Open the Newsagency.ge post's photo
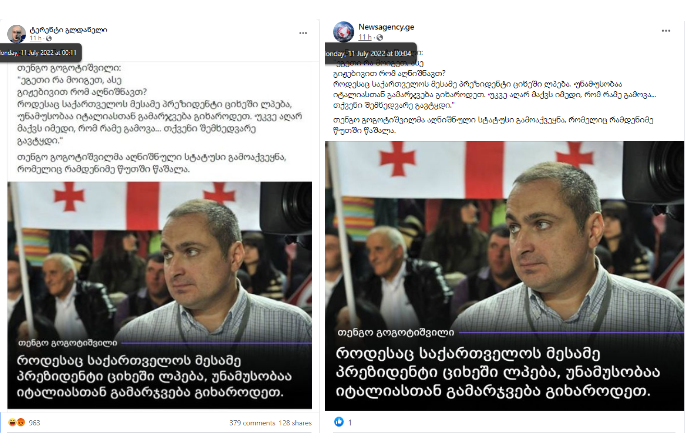Image resolution: width=686 pixels, height=433 pixels. 504,276
